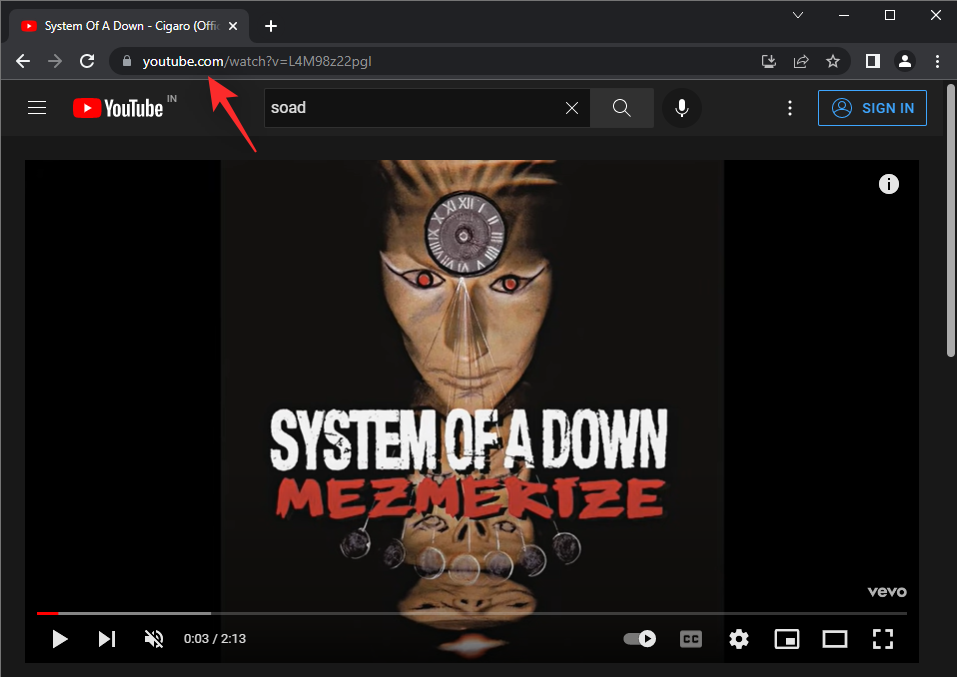Show video info card icon
The width and height of the screenshot is (957, 677).
(x=889, y=184)
